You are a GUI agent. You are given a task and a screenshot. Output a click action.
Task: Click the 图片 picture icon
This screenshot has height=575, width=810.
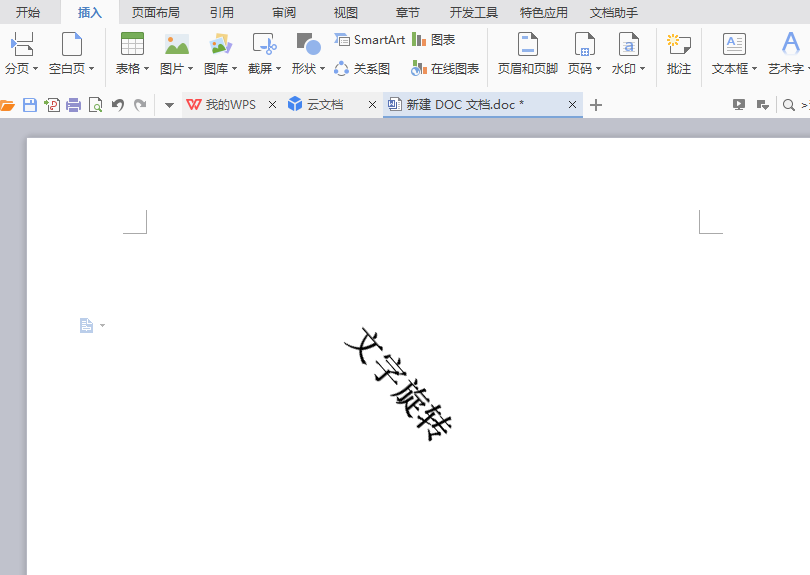click(177, 44)
